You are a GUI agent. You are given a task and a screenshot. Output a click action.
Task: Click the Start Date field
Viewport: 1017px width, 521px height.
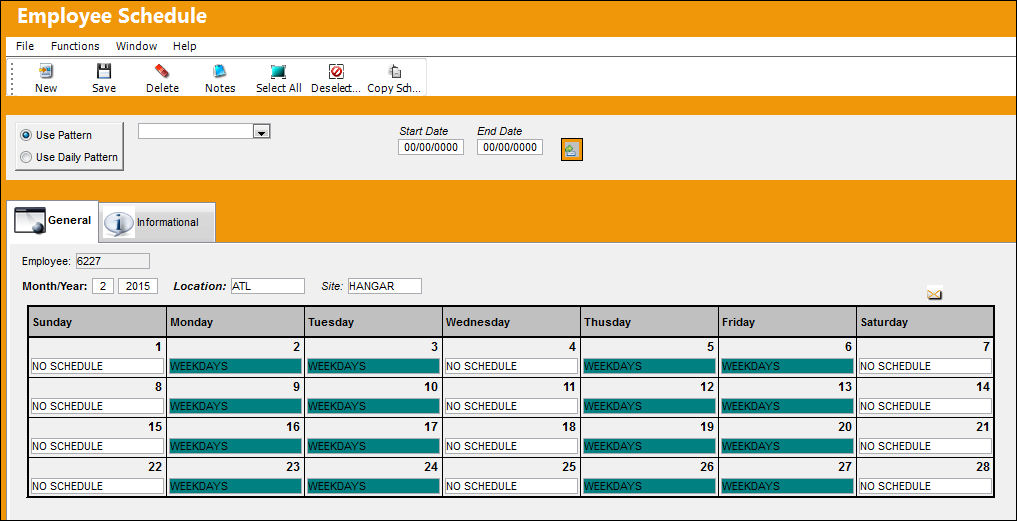[x=431, y=147]
